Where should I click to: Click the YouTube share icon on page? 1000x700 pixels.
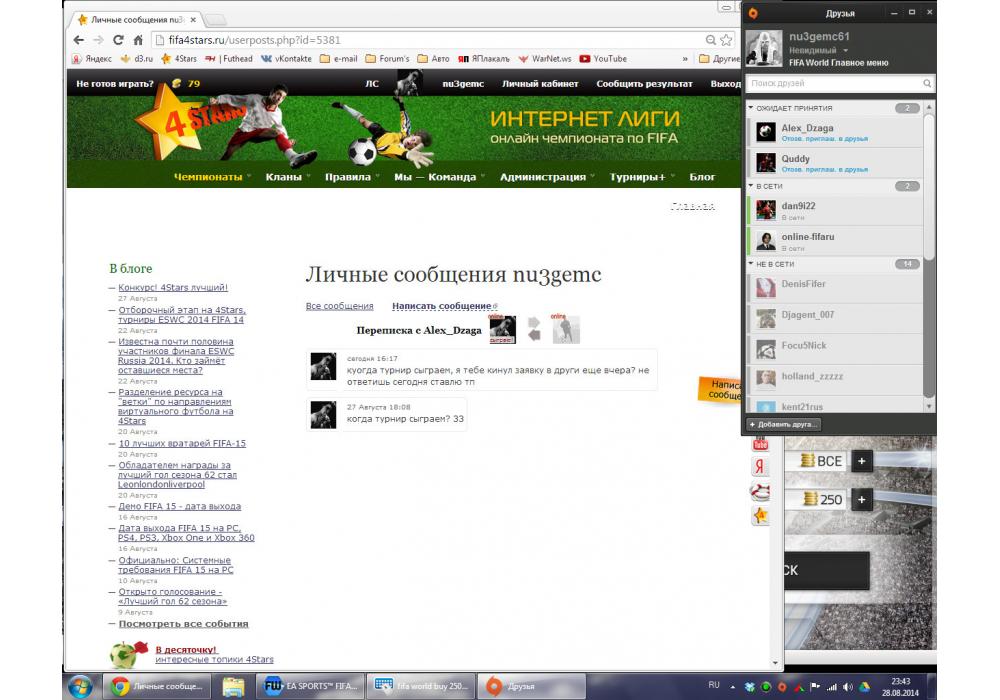[760, 443]
